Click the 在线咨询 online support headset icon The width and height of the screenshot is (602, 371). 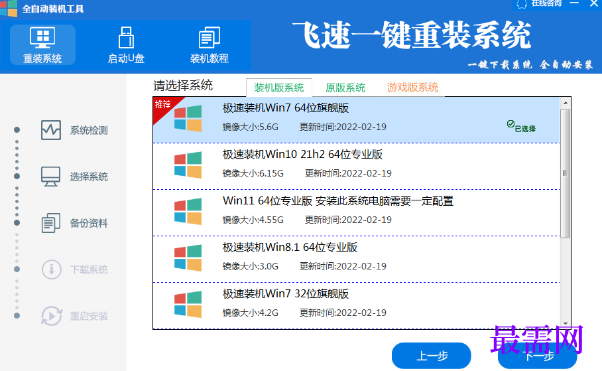tap(521, 4)
